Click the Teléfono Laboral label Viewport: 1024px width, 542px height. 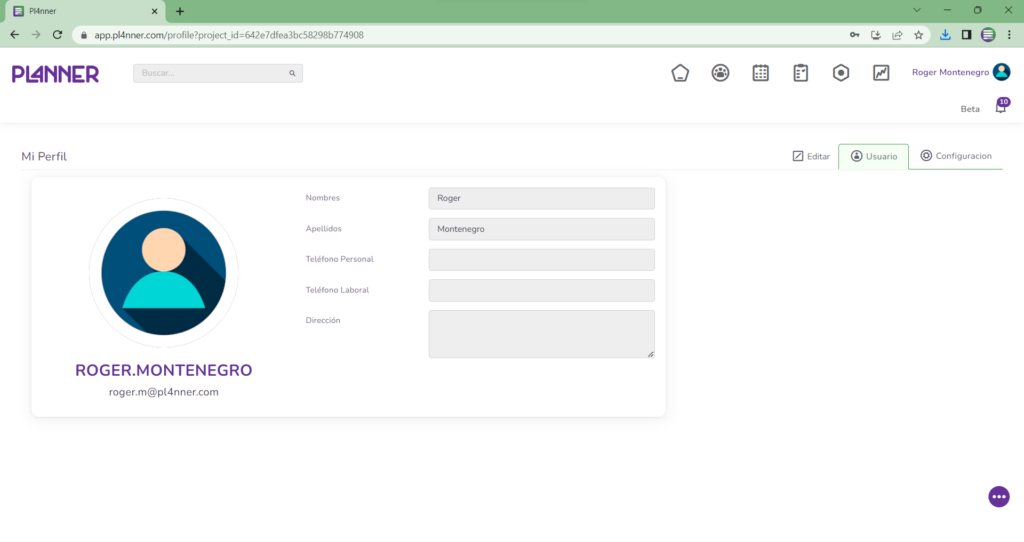point(337,290)
